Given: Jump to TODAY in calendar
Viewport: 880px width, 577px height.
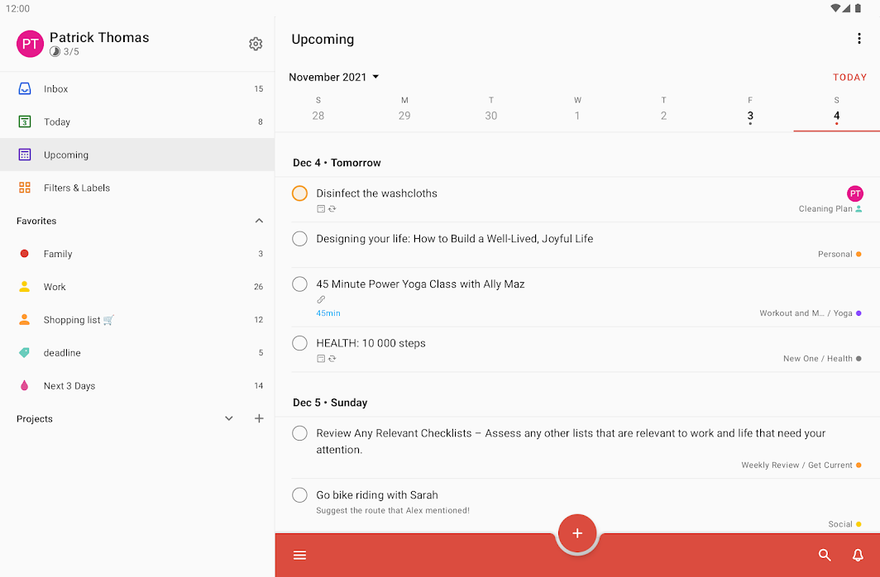Looking at the screenshot, I should tap(850, 77).
